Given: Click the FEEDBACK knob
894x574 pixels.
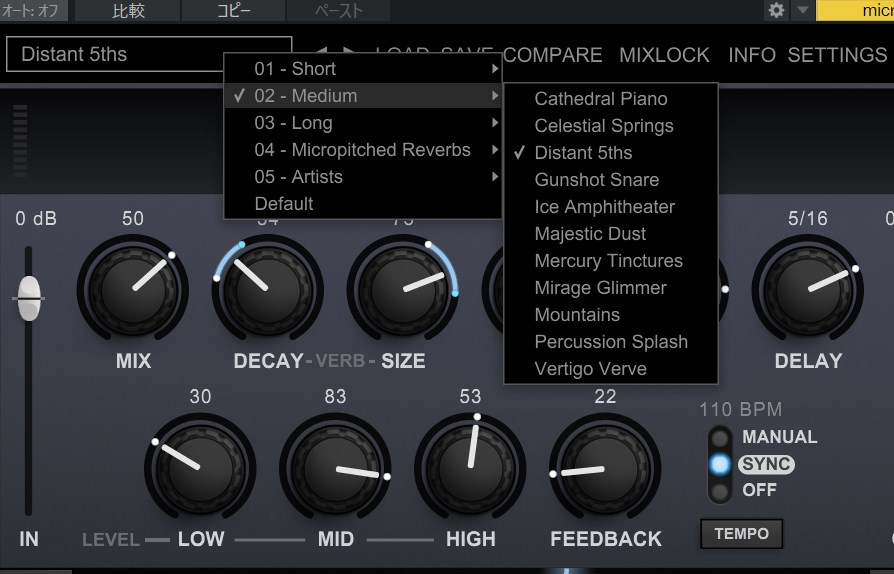Looking at the screenshot, I should tap(605, 467).
